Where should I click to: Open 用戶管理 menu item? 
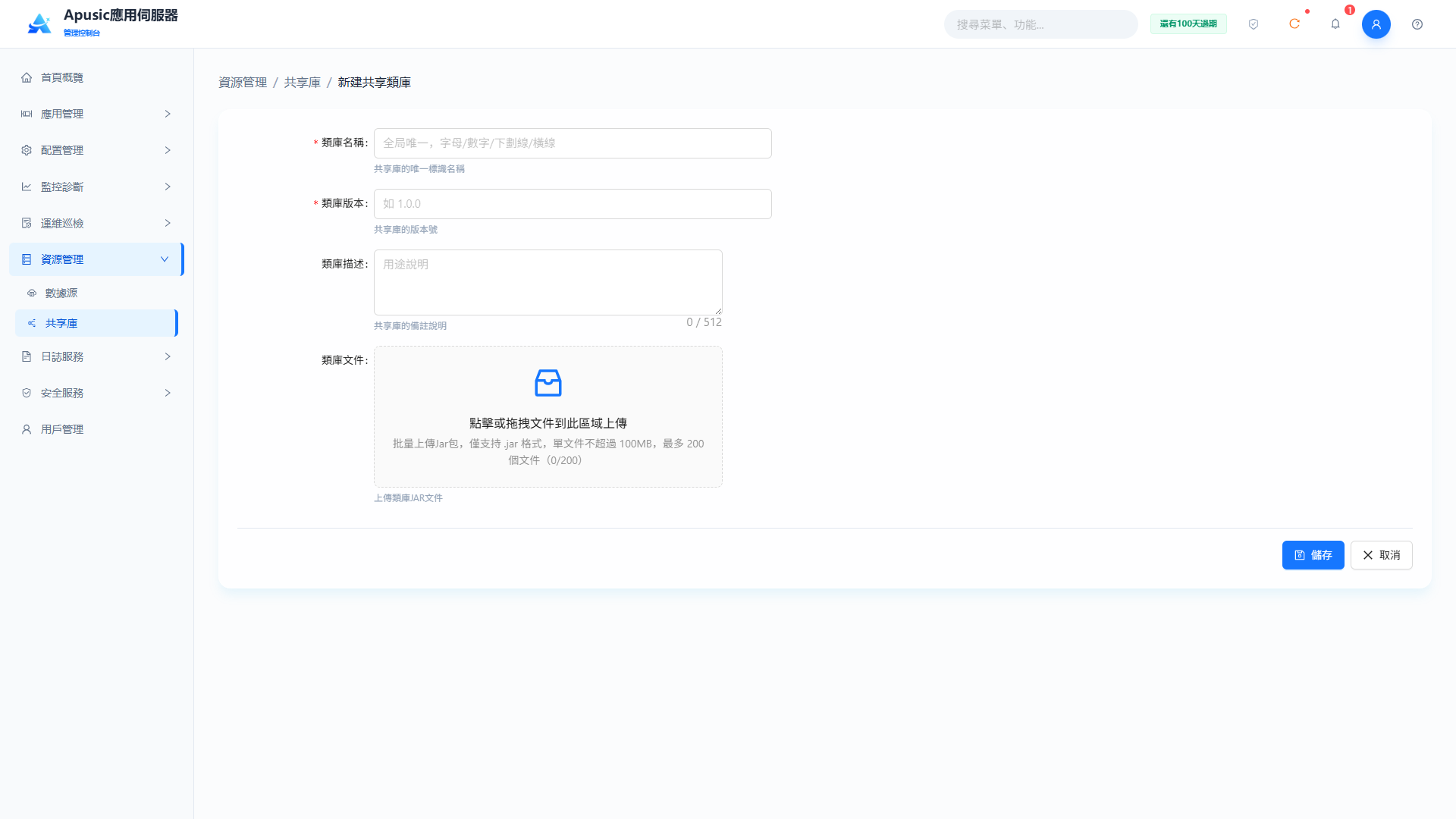96,429
